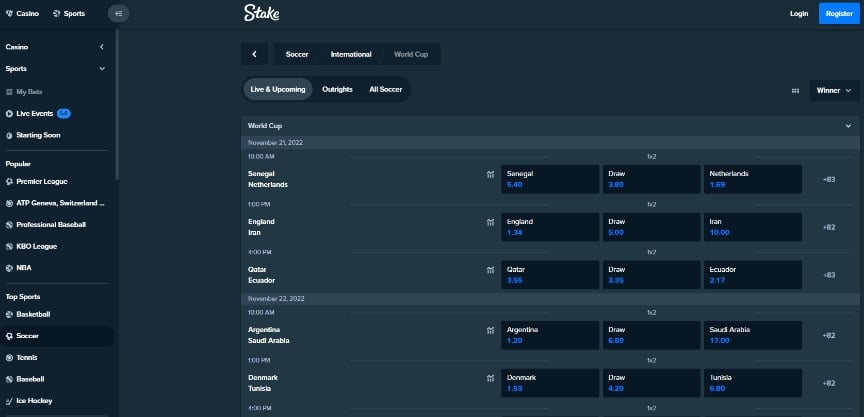864x417 pixels.
Task: Collapse the World Cup section chevron
Action: (848, 126)
